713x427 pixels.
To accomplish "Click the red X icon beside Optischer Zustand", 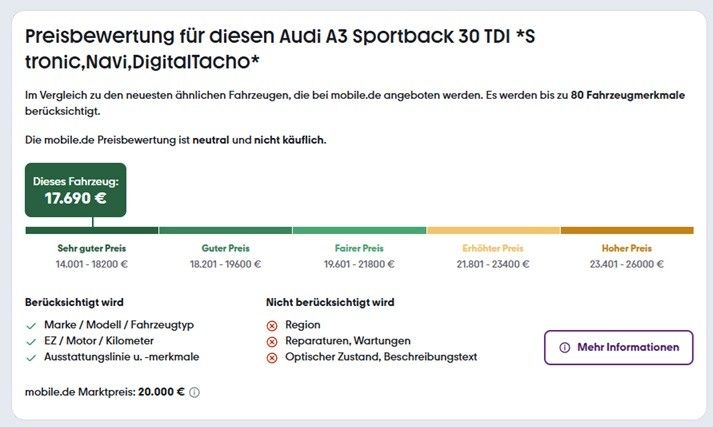I will click(271, 358).
